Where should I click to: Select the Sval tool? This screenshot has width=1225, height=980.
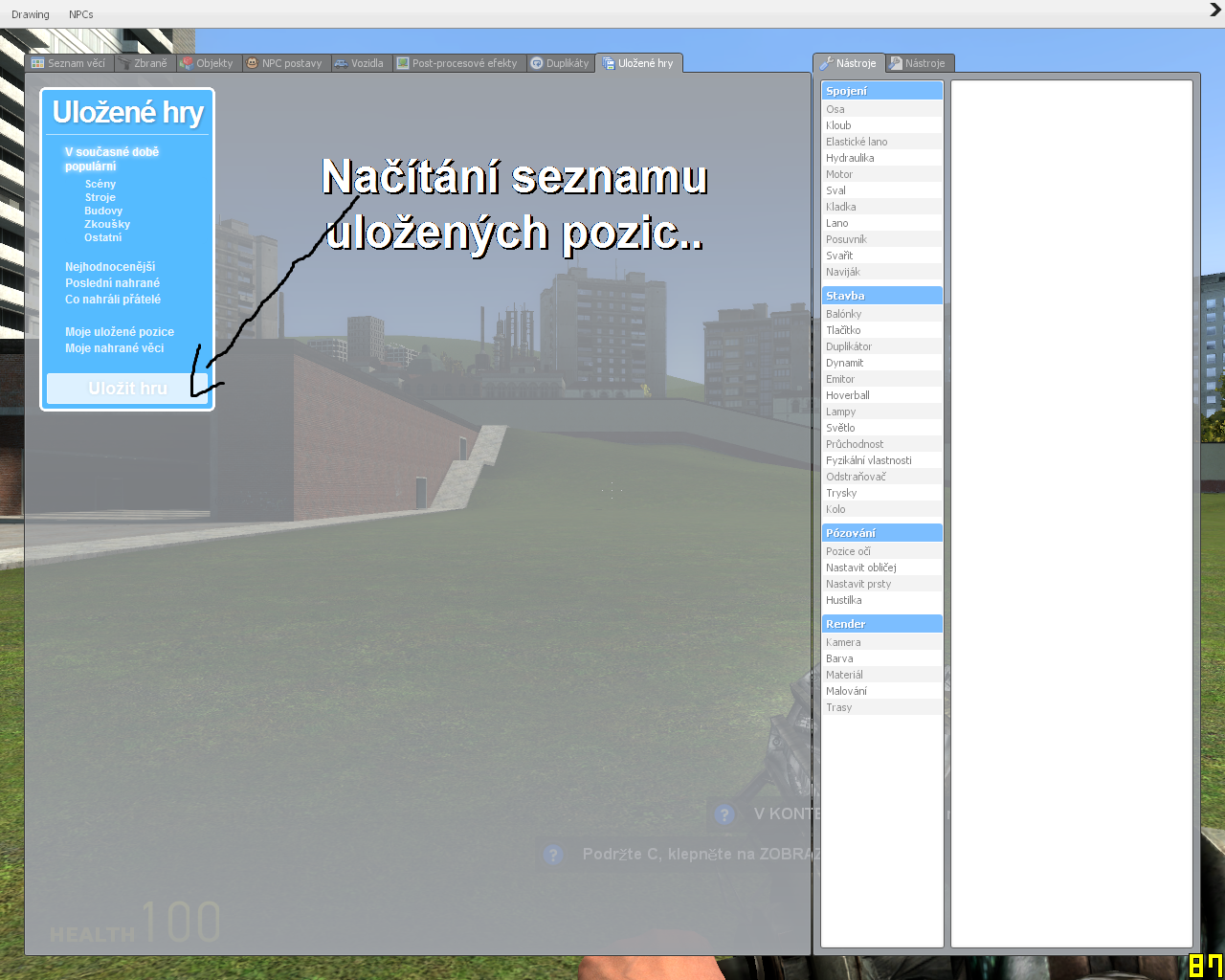coord(882,190)
